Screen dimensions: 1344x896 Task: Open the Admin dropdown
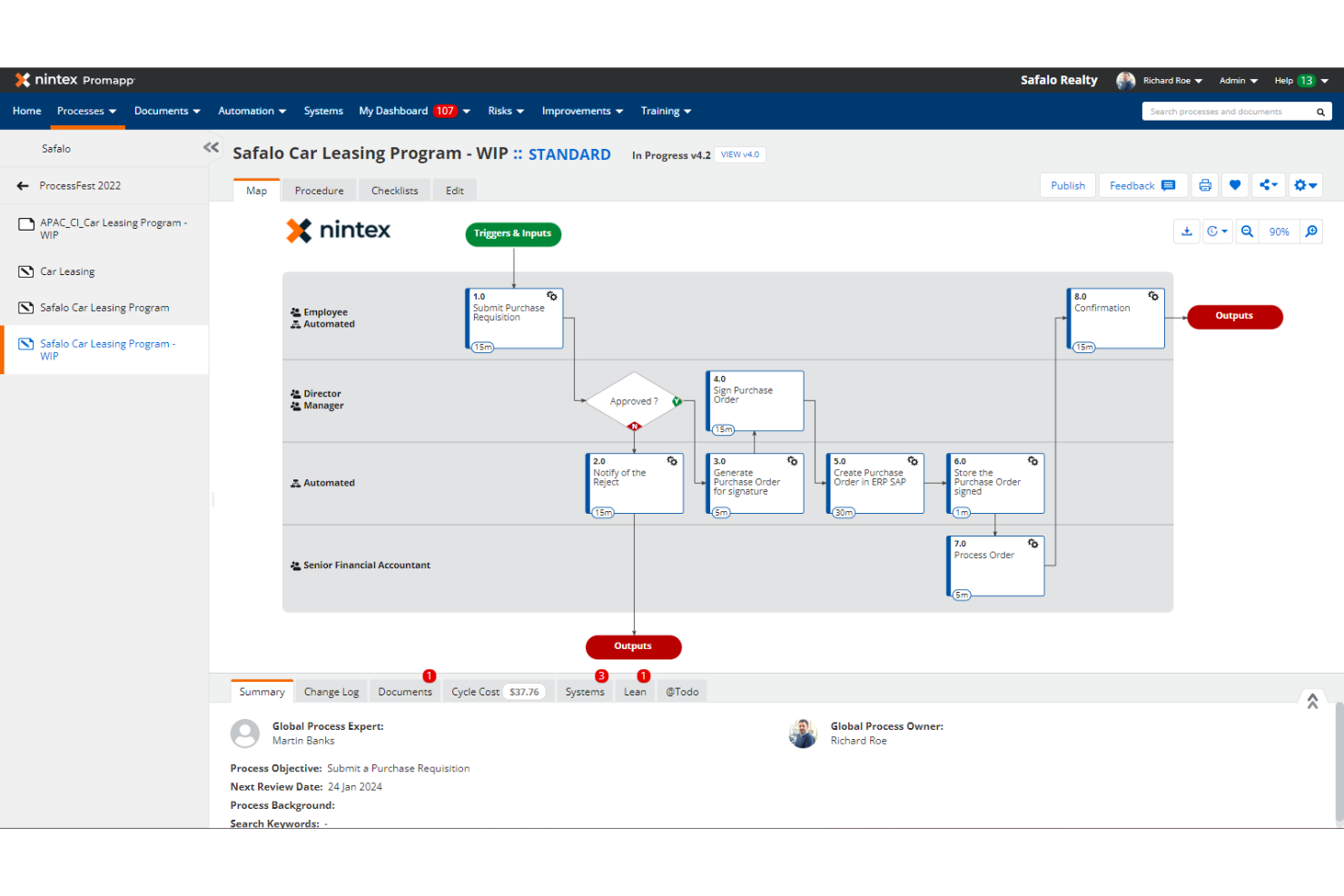pyautogui.click(x=1239, y=81)
